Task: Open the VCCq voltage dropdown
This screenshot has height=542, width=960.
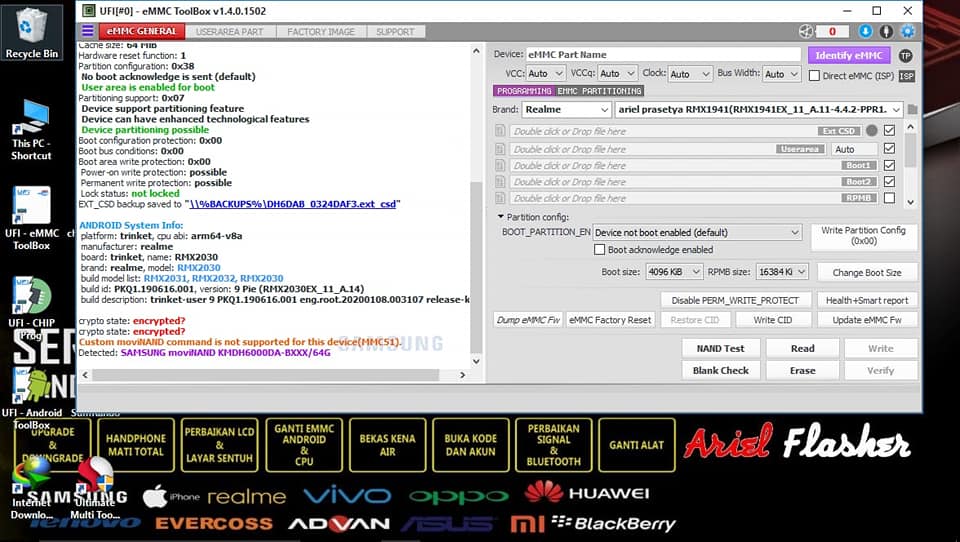Action: pos(617,73)
